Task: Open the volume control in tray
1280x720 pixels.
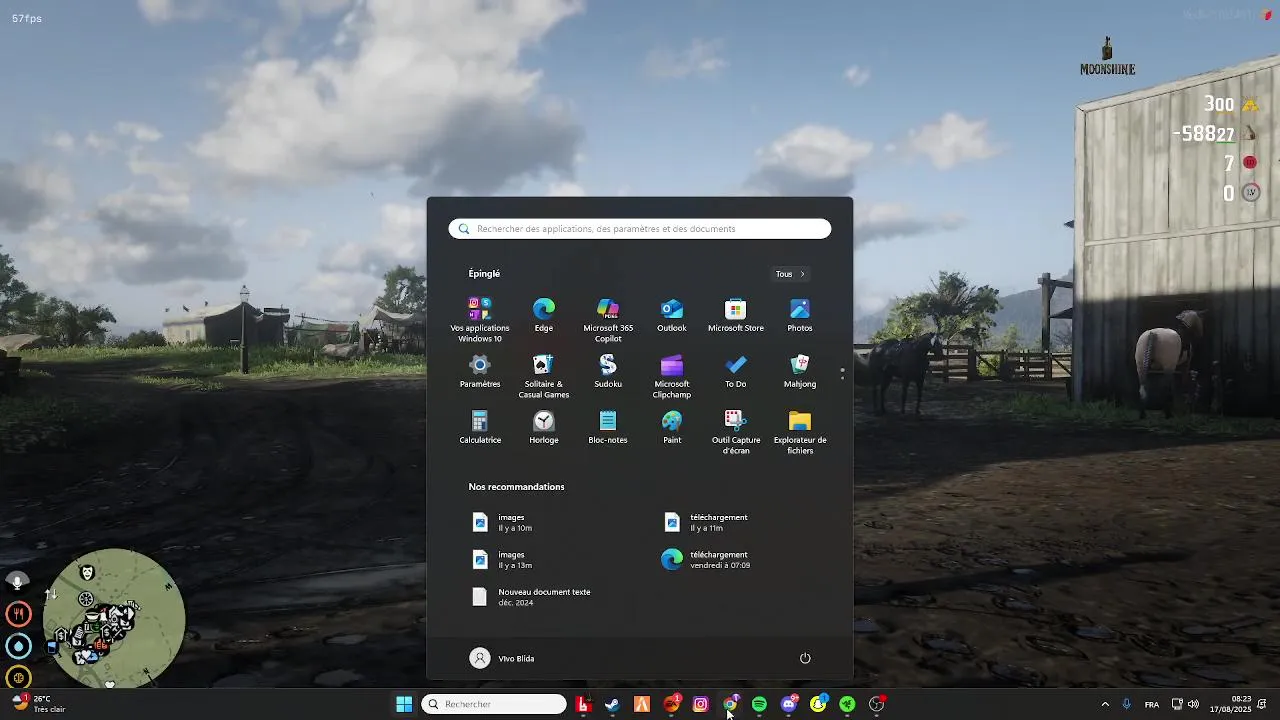Action: [x=1193, y=704]
